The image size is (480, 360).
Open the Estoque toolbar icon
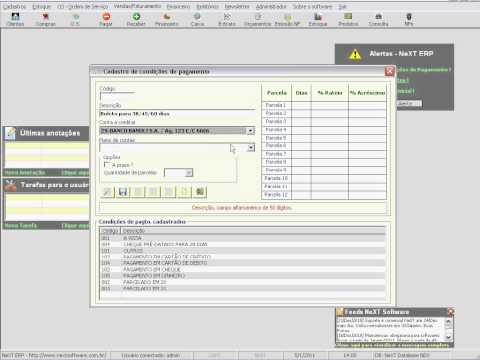tap(318, 19)
